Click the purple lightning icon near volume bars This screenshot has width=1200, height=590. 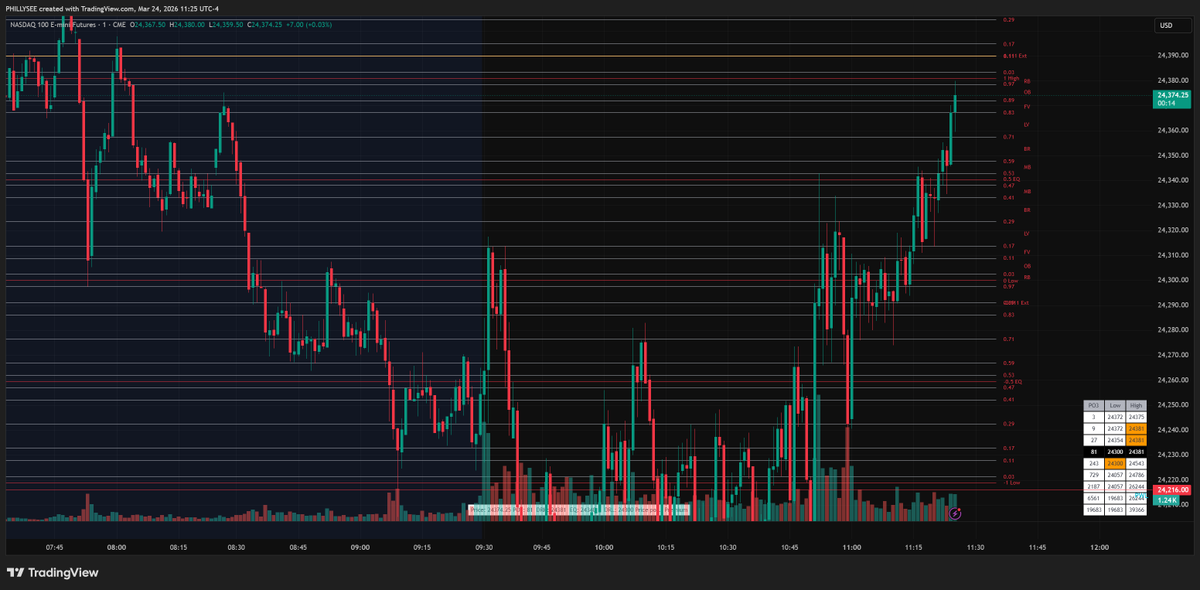pos(955,513)
